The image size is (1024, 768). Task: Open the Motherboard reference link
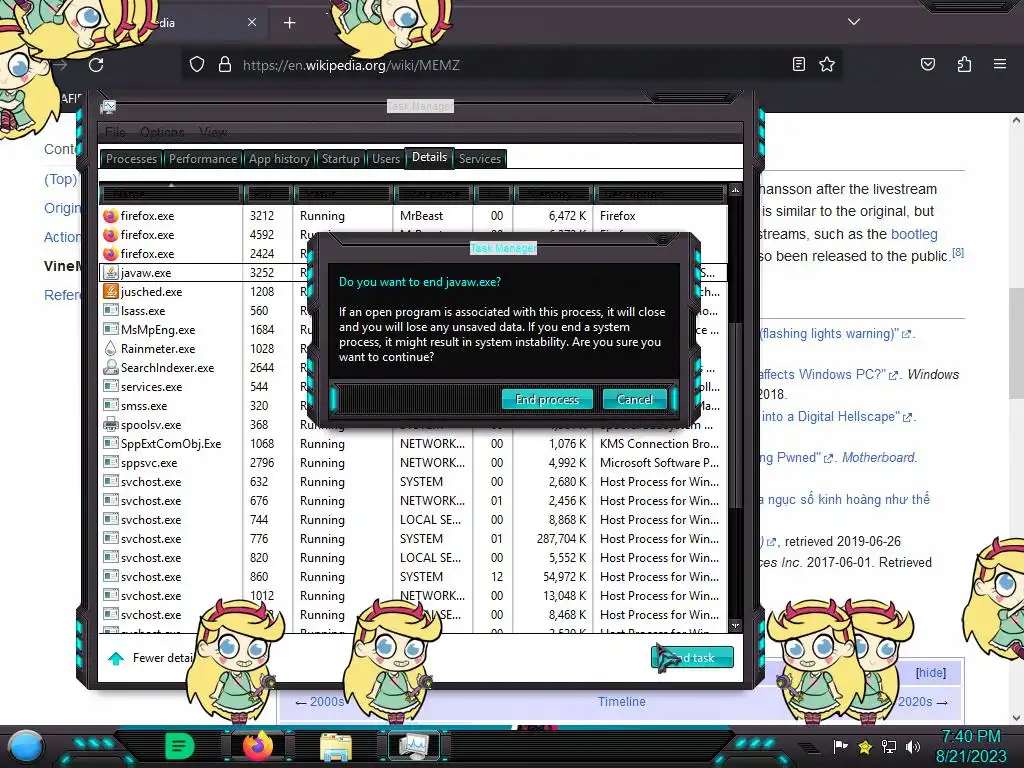tap(878, 457)
